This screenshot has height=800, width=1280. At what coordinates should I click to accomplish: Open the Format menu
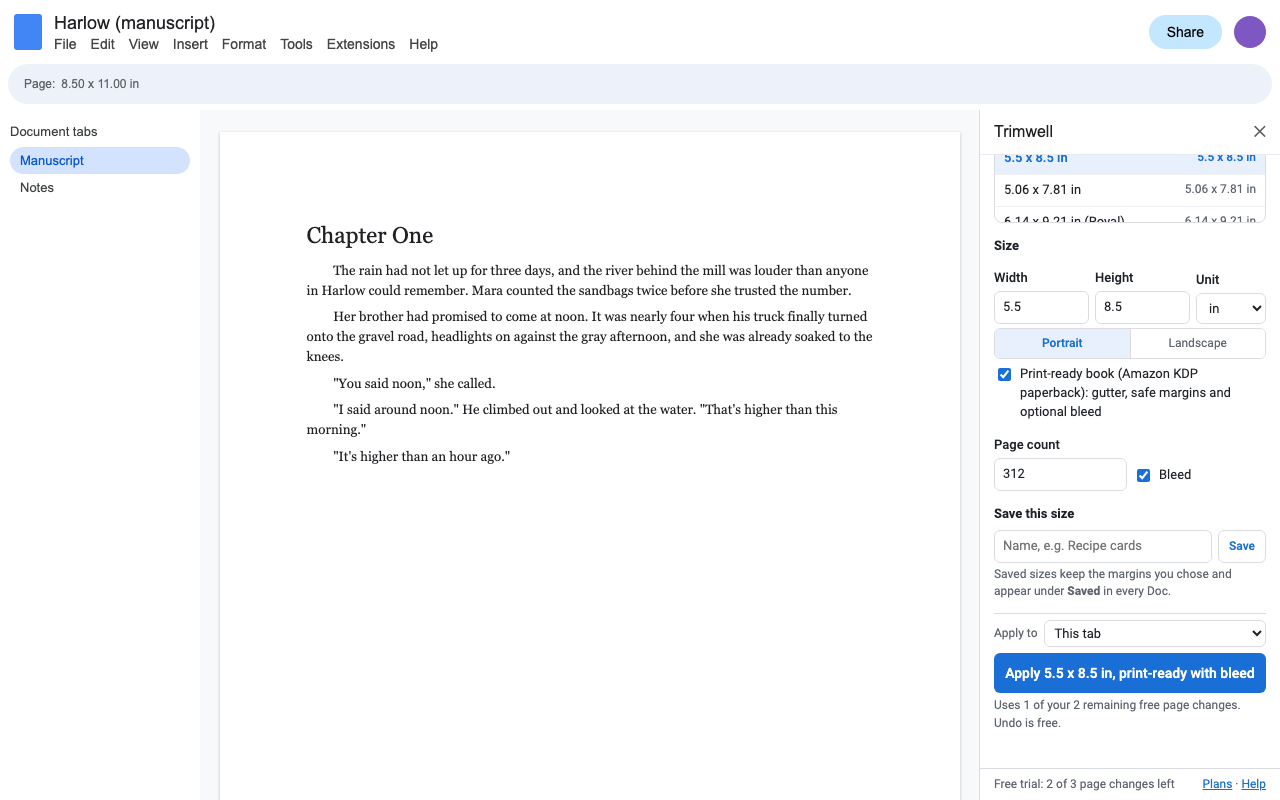244,44
